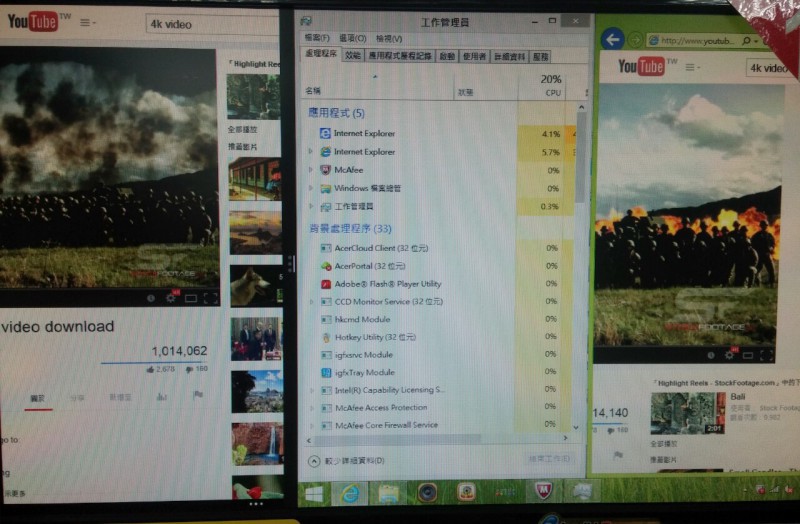Open the McAfee shield icon on the taskbar

click(x=544, y=491)
